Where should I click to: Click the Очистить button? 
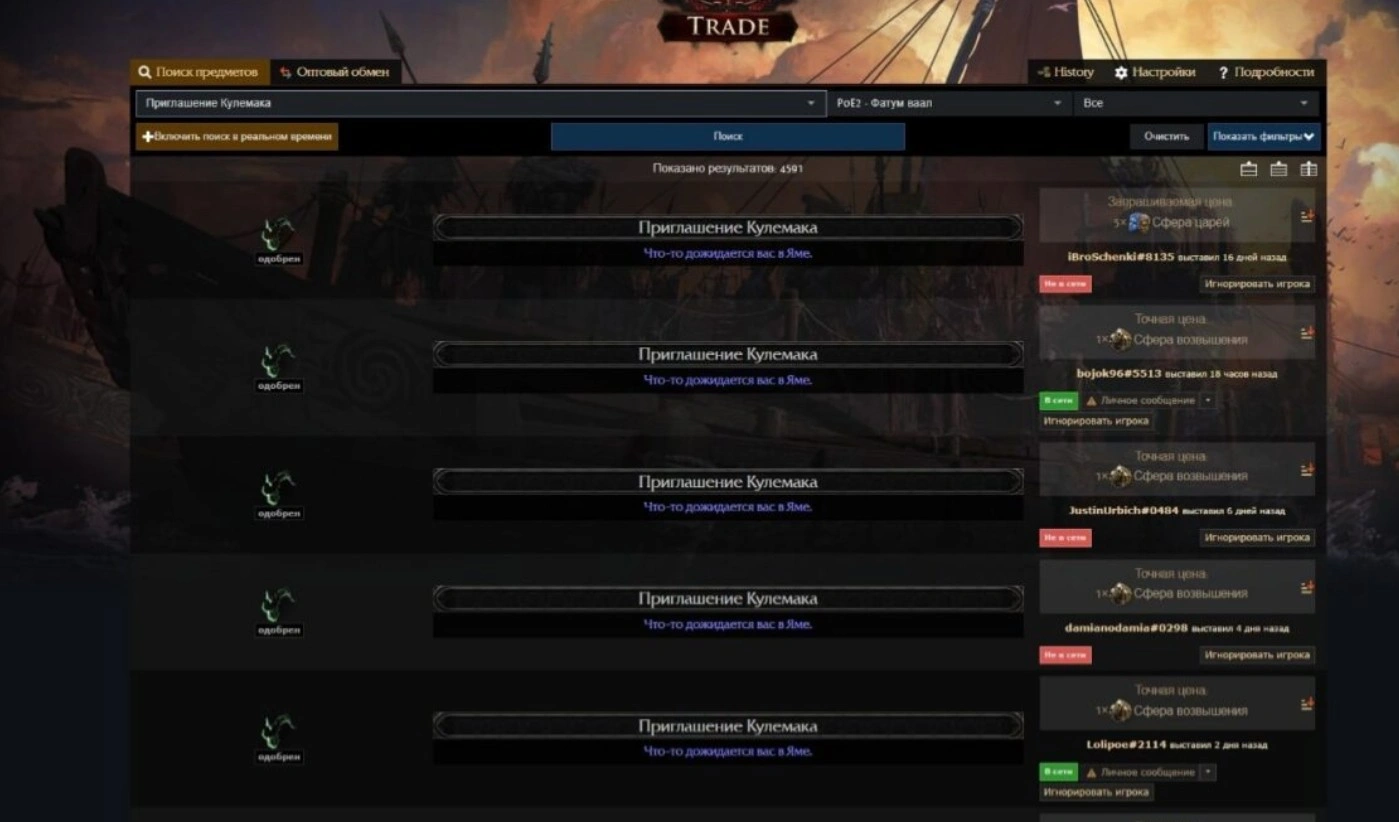click(x=1166, y=136)
